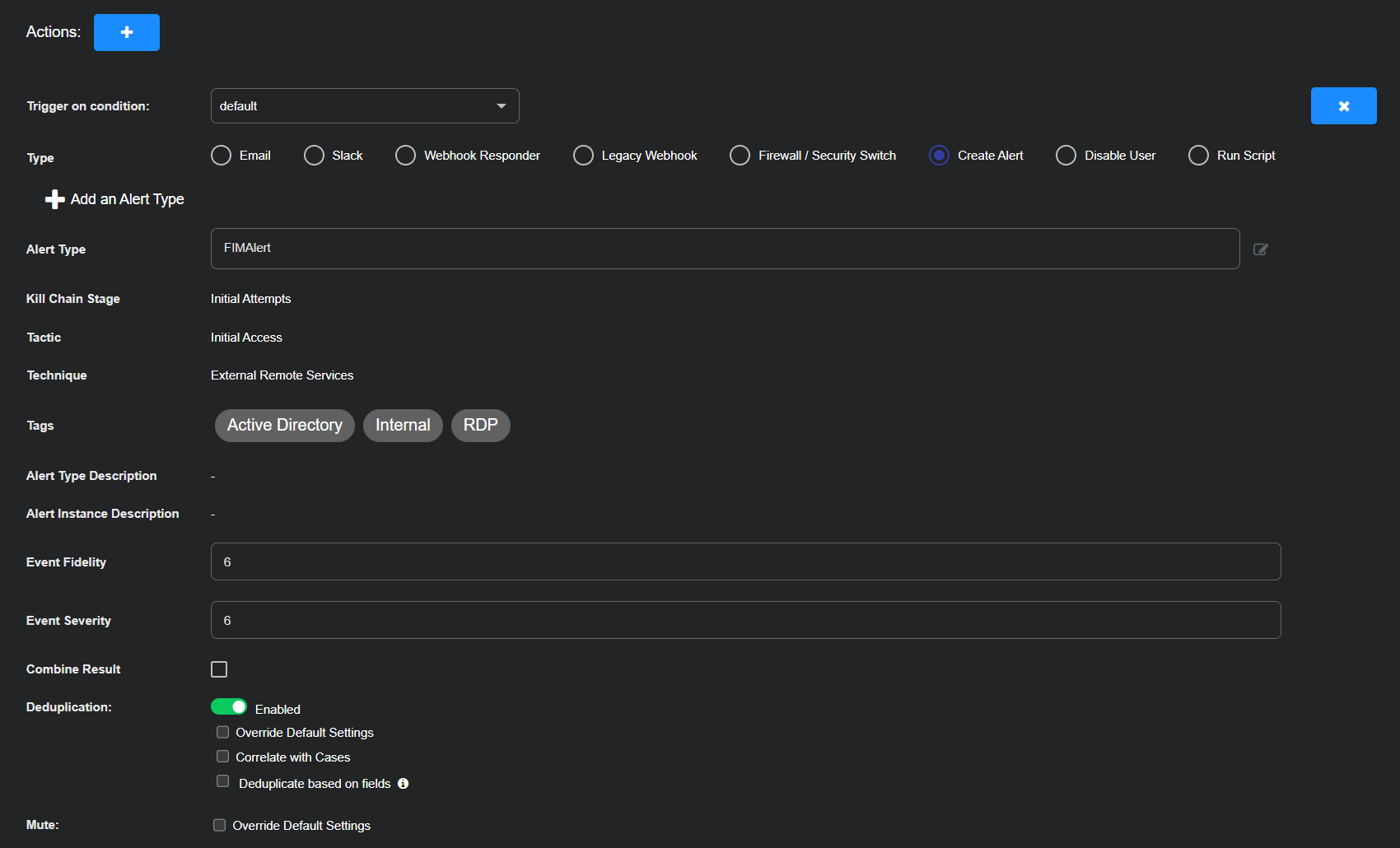Select the Legacy Webhook radio button

[x=583, y=156]
